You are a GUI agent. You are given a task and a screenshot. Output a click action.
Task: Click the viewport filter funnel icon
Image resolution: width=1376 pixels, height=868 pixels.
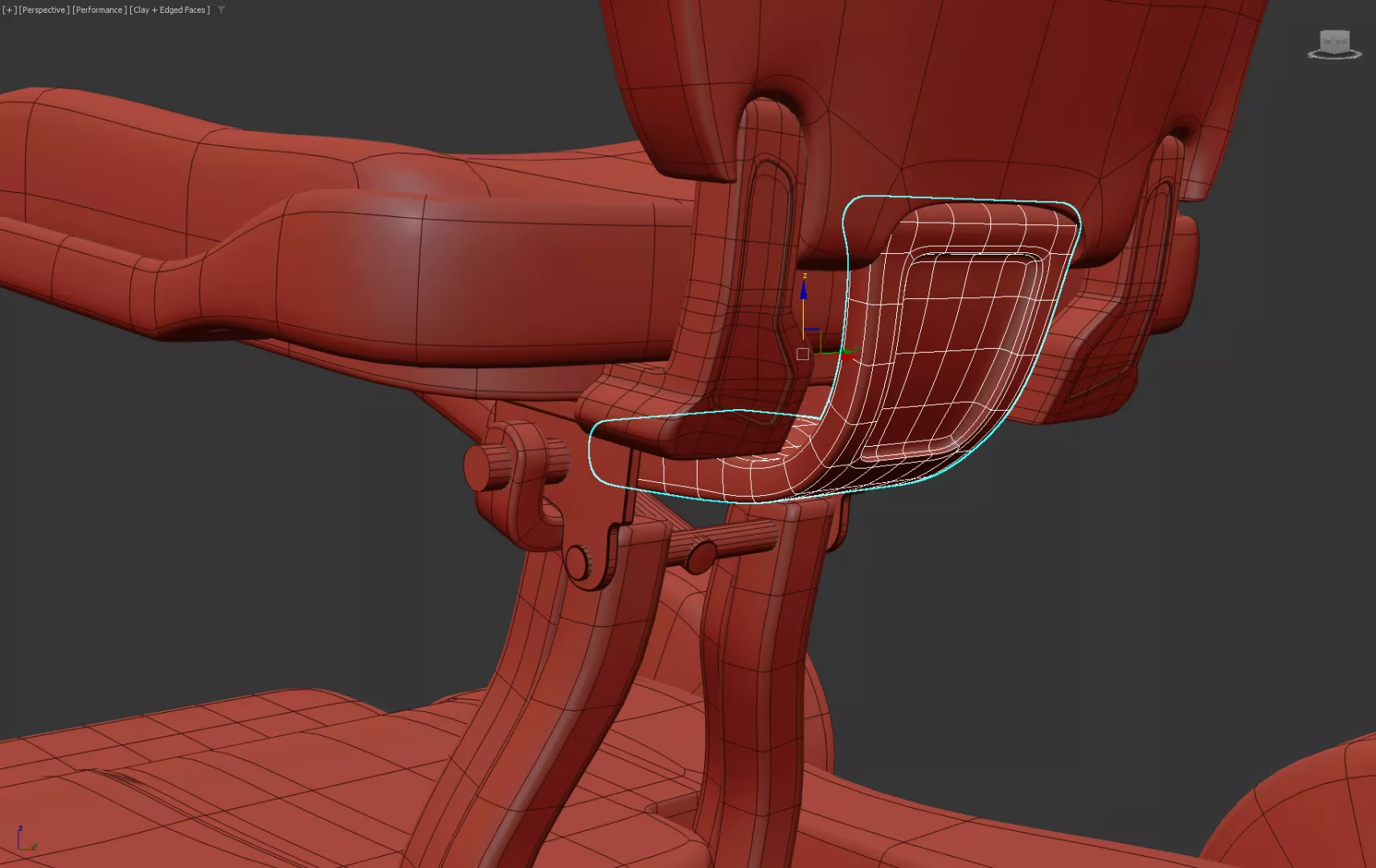point(221,10)
